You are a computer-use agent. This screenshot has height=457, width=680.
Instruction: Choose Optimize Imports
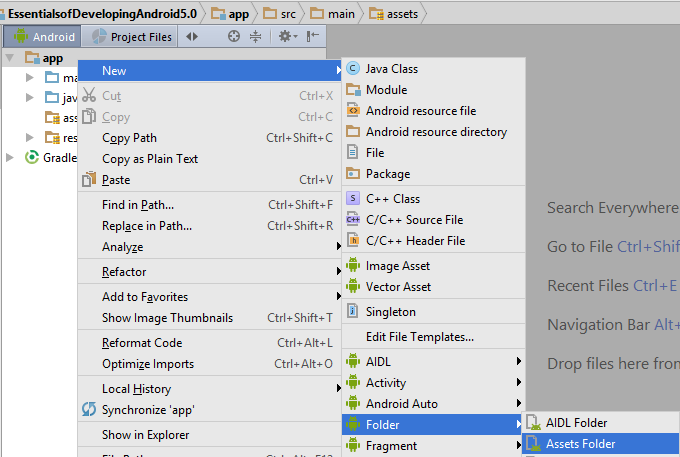[x=210, y=364]
